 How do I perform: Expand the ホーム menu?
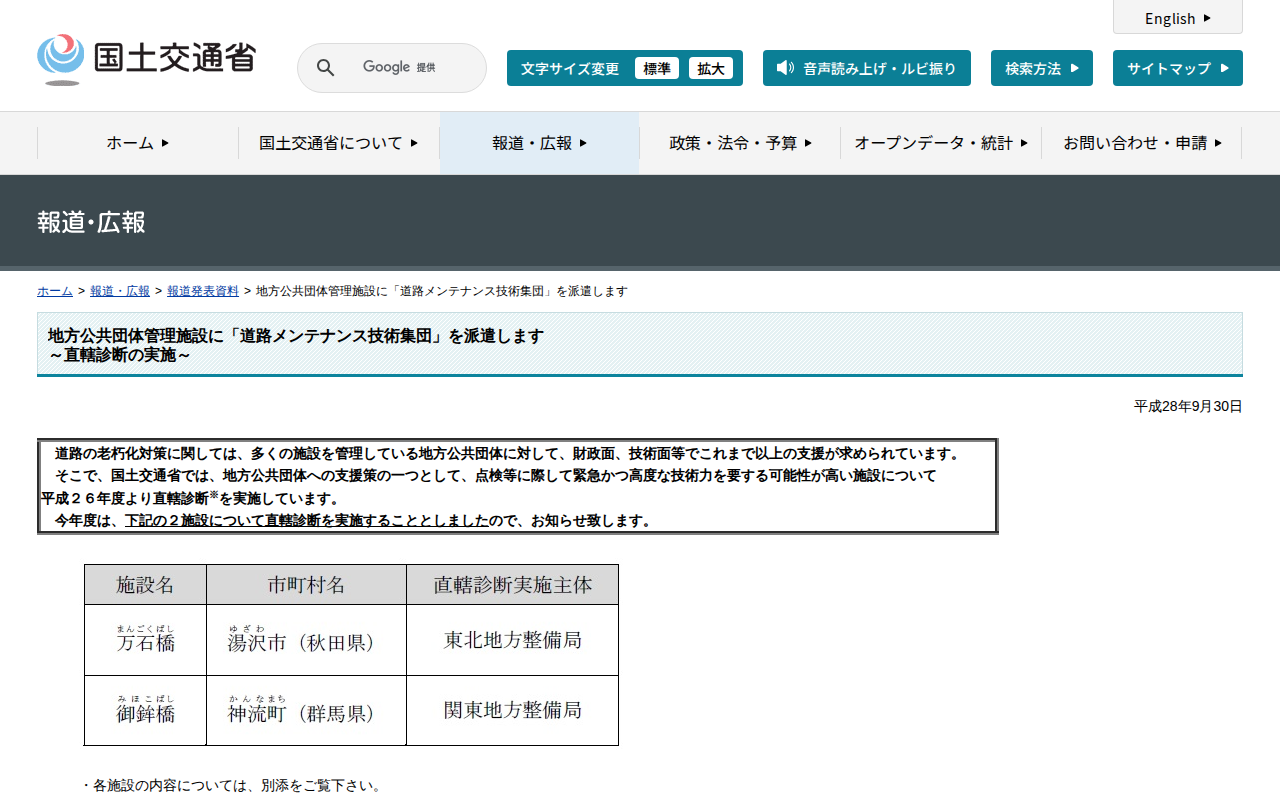point(138,143)
